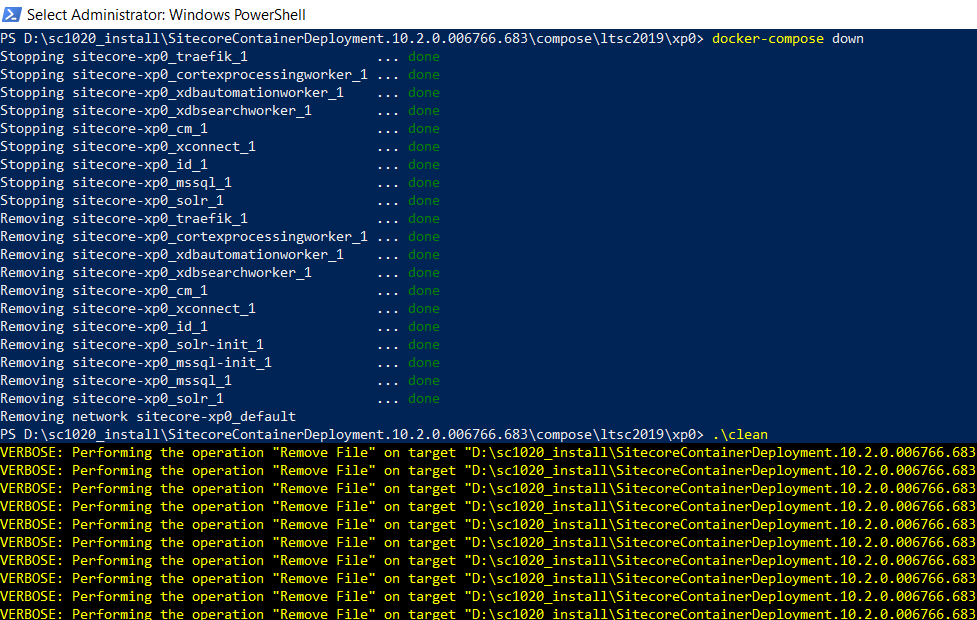This screenshot has width=977, height=620.
Task: Select the Removing sitecore-xp0_solr-init_1 line
Action: [x=136, y=345]
